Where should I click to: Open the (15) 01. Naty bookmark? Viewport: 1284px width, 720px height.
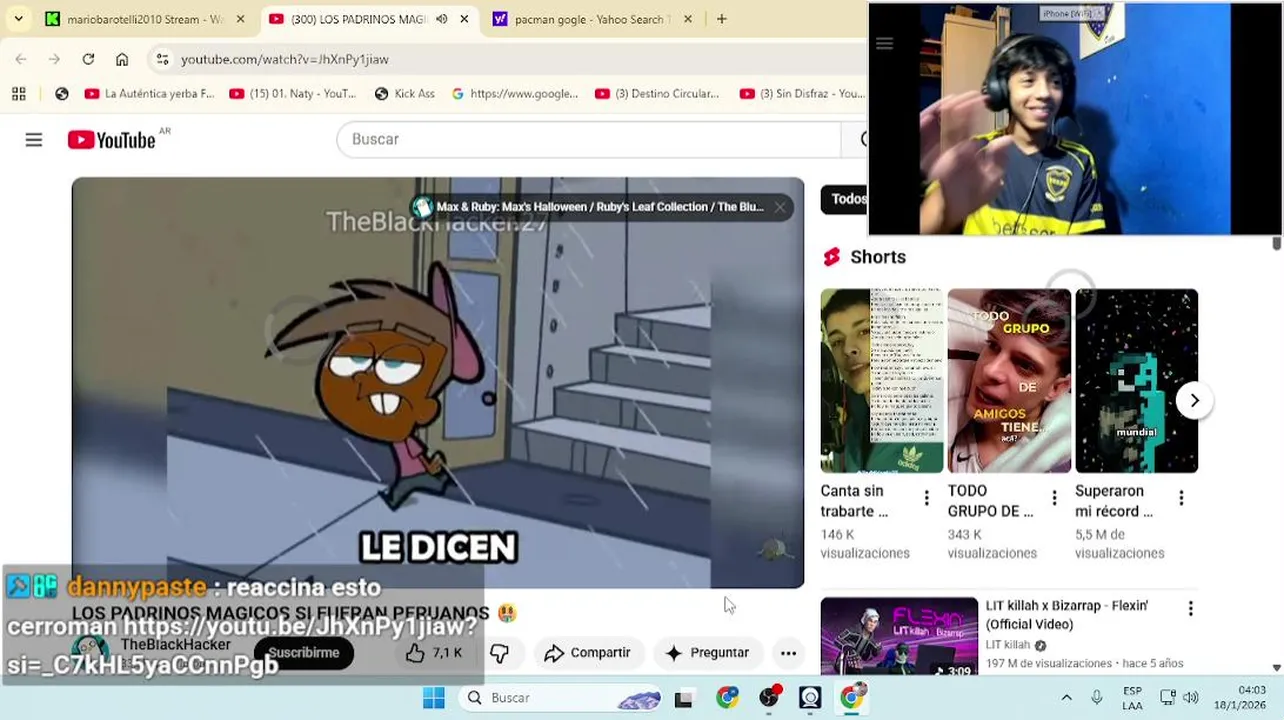point(293,93)
